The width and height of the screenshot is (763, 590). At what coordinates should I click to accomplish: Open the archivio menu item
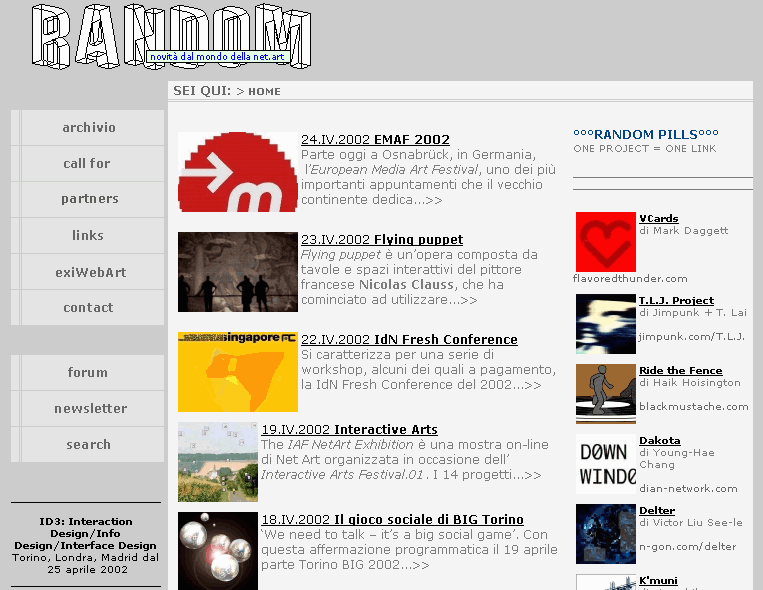point(88,128)
